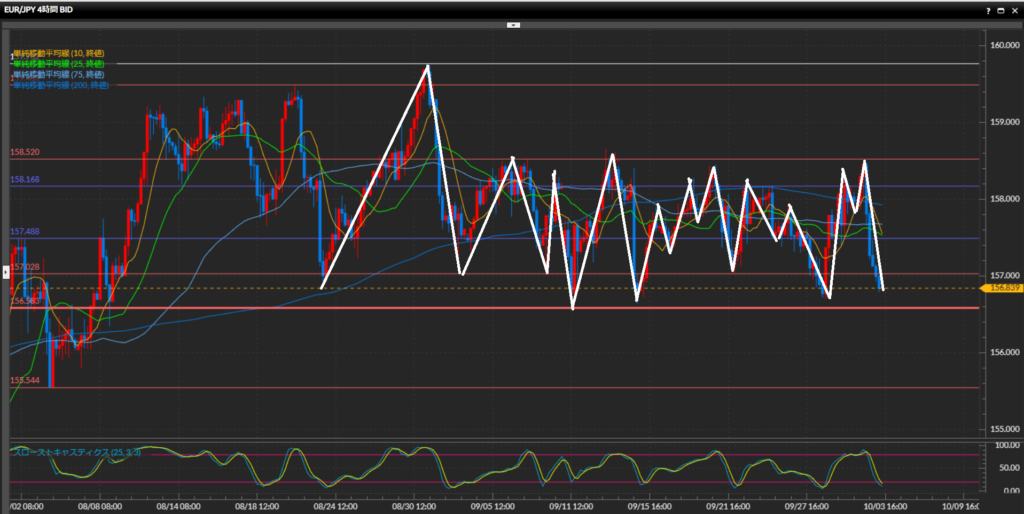1024x514 pixels.
Task: Expand the left side panel arrow
Action: [5, 271]
